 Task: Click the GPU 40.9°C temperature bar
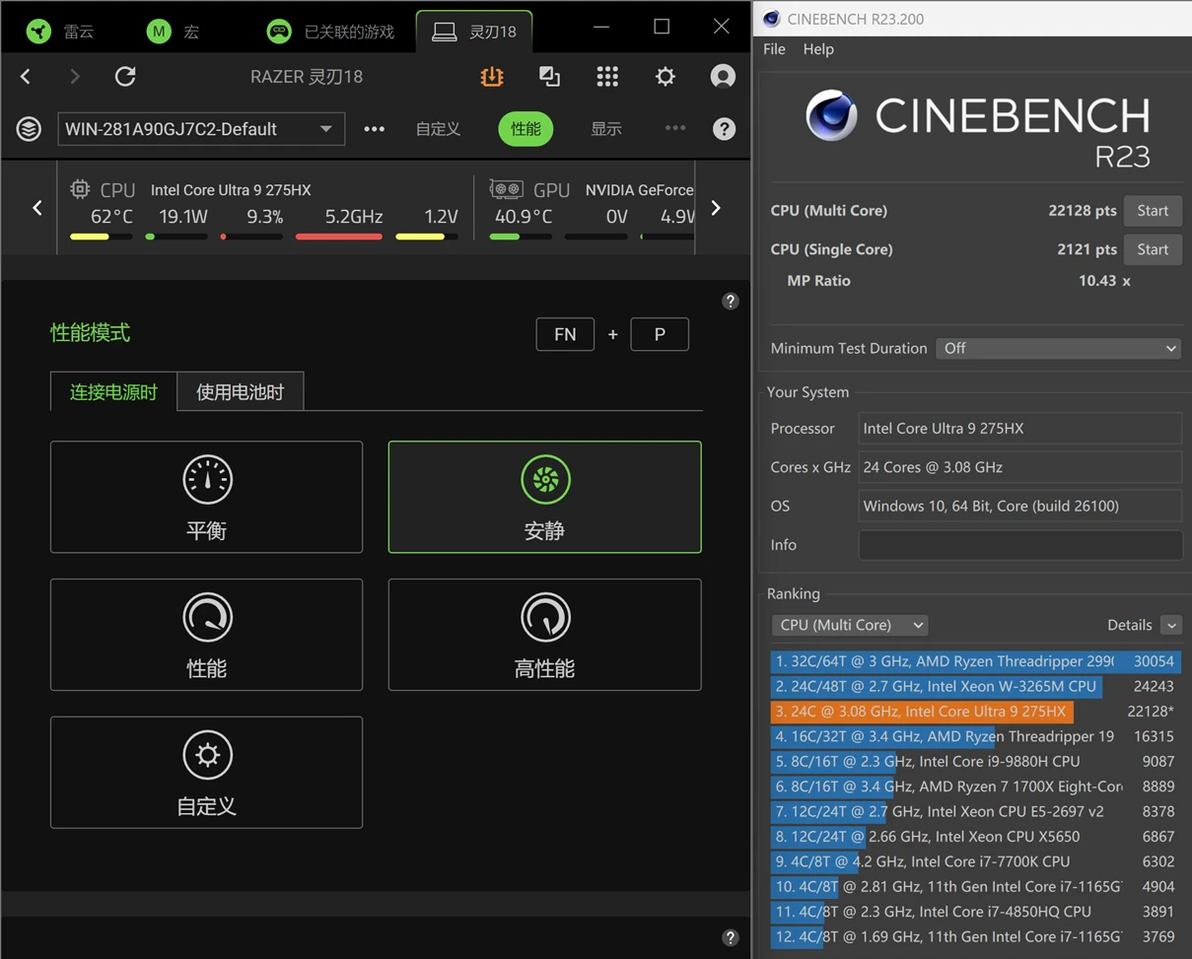(521, 236)
